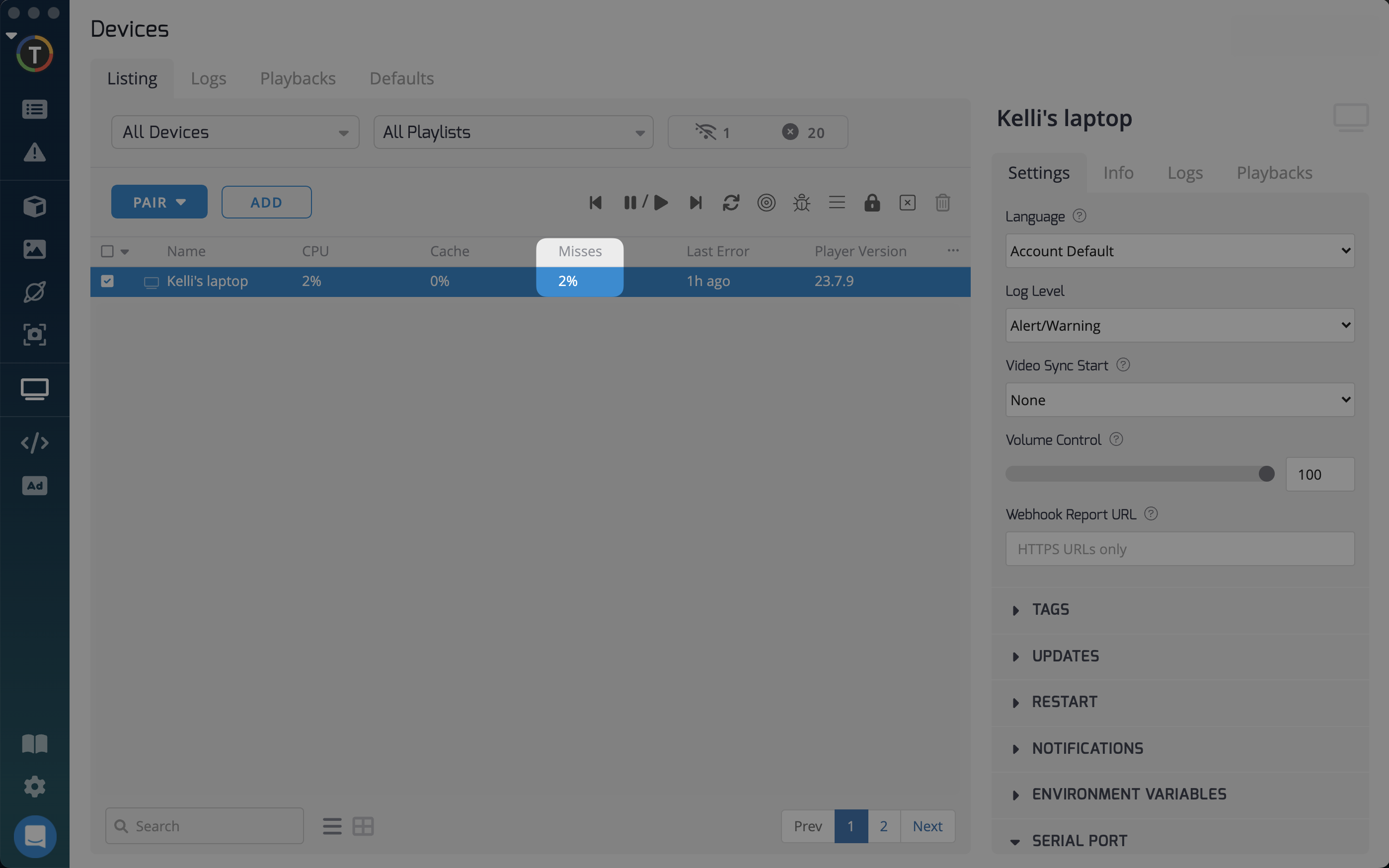The width and height of the screenshot is (1389, 868).
Task: Click the trash delete toolbar icon
Action: (x=942, y=203)
